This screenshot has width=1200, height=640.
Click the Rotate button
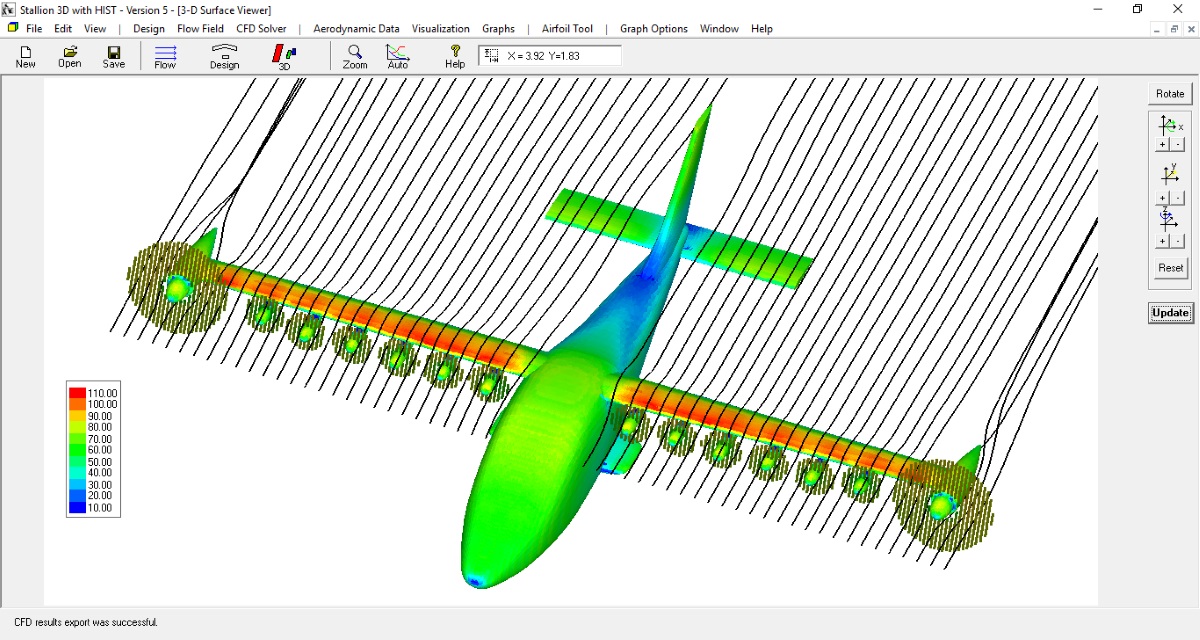point(1170,94)
